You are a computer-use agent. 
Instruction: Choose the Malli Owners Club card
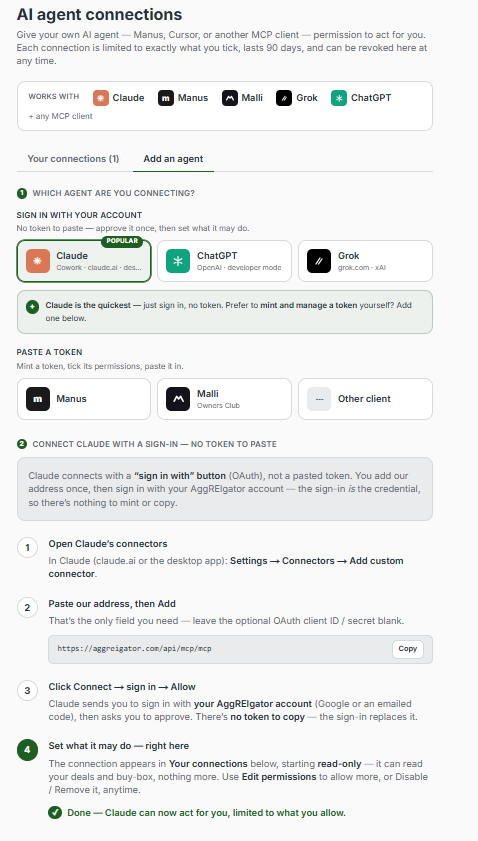tap(225, 399)
